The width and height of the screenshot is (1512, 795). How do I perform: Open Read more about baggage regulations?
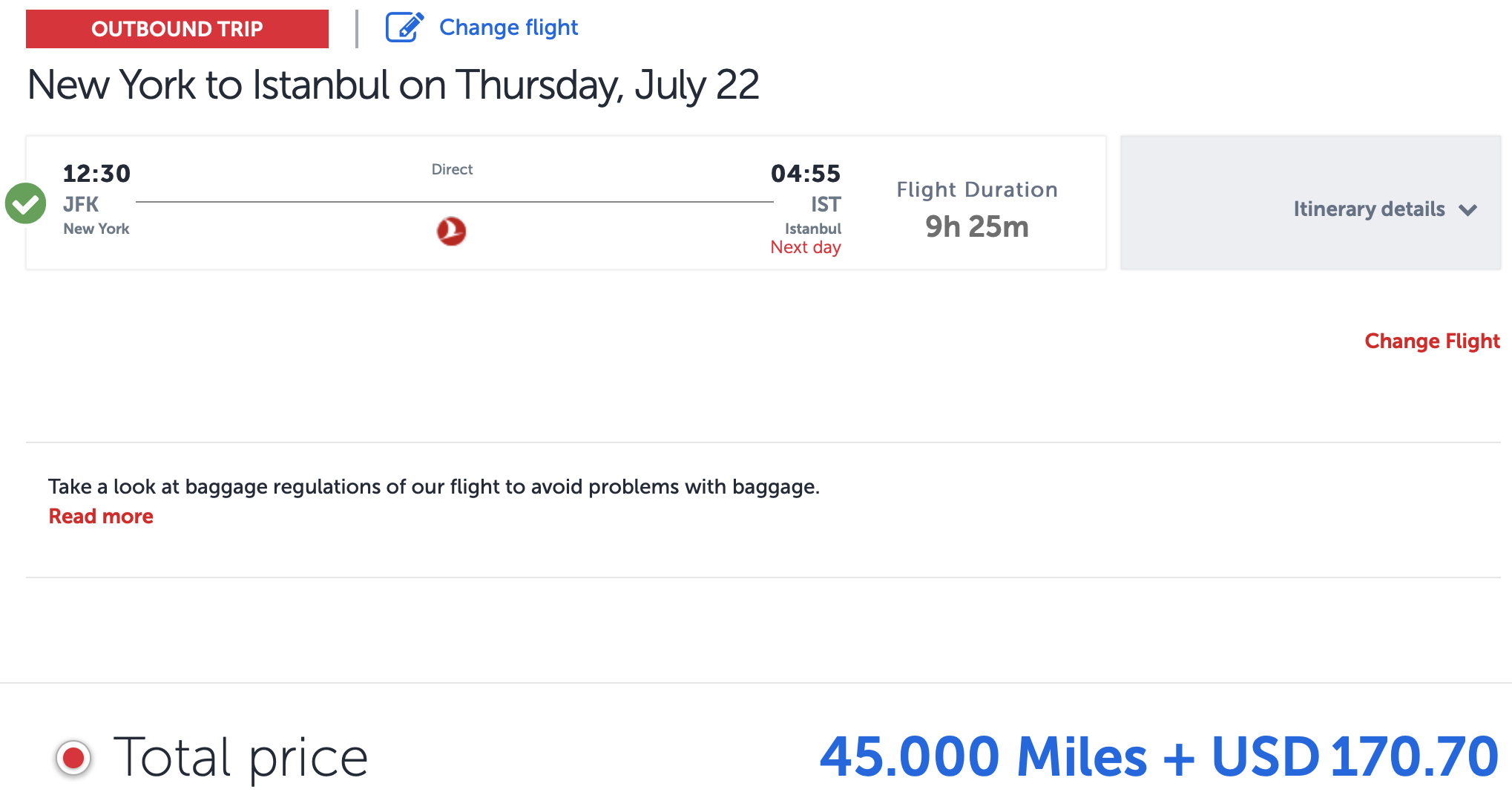coord(100,516)
